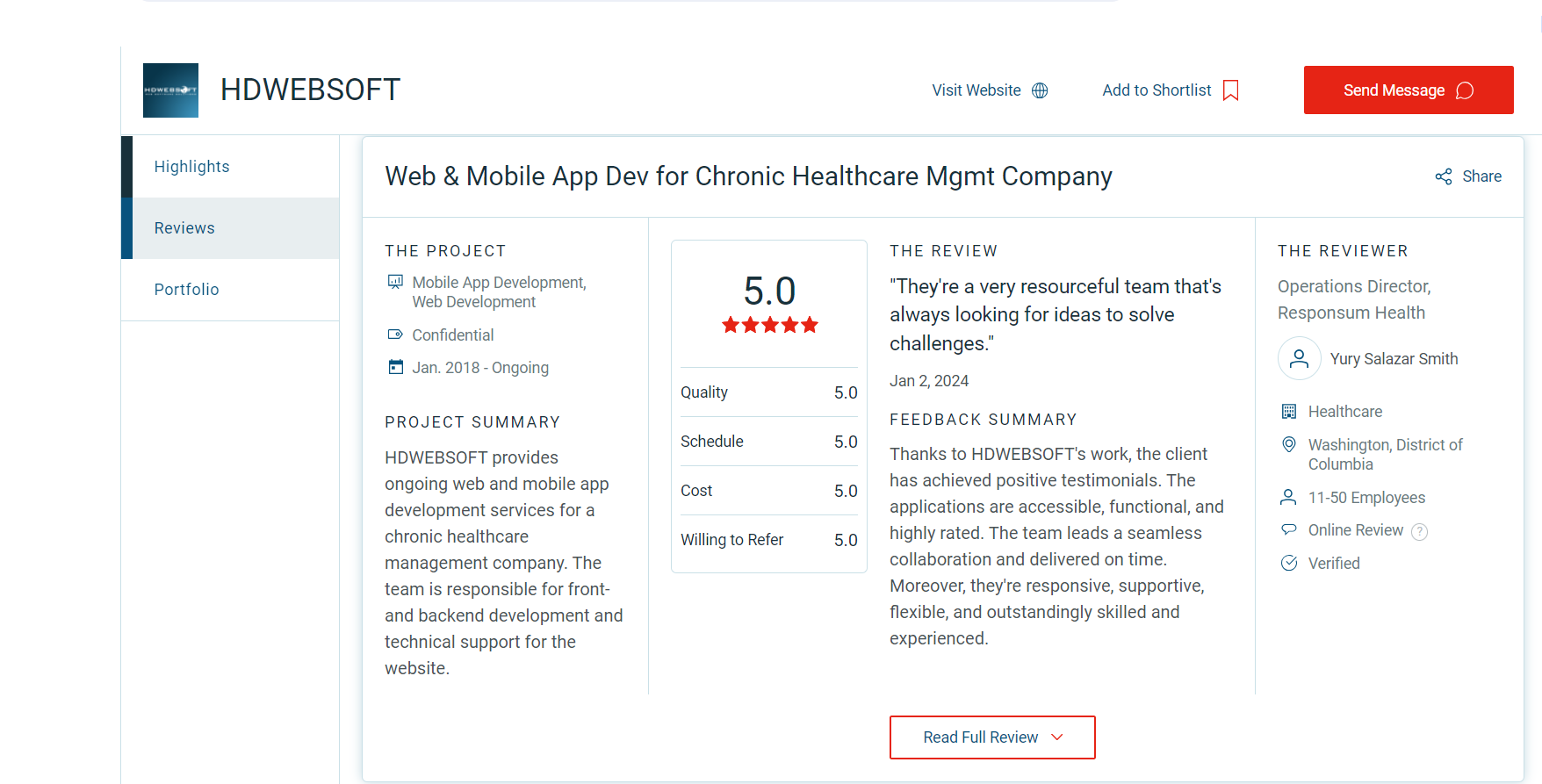Toggle the Add to Shortlist bookmark icon

point(1231,90)
